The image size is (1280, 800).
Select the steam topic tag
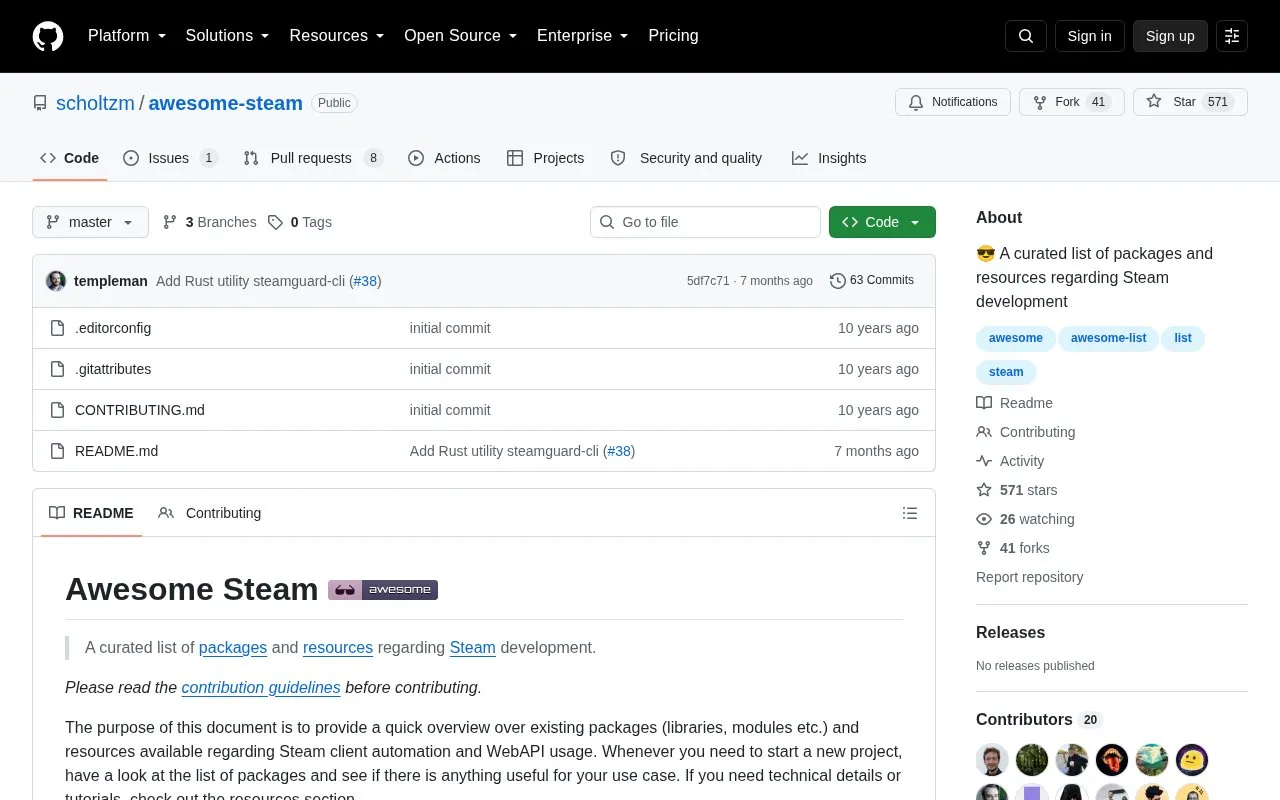point(1006,372)
